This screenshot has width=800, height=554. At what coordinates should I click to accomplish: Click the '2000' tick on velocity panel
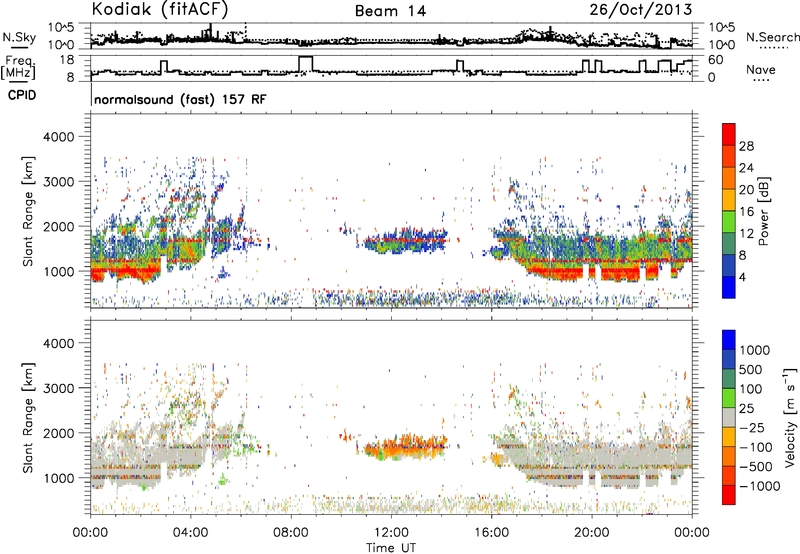58,433
